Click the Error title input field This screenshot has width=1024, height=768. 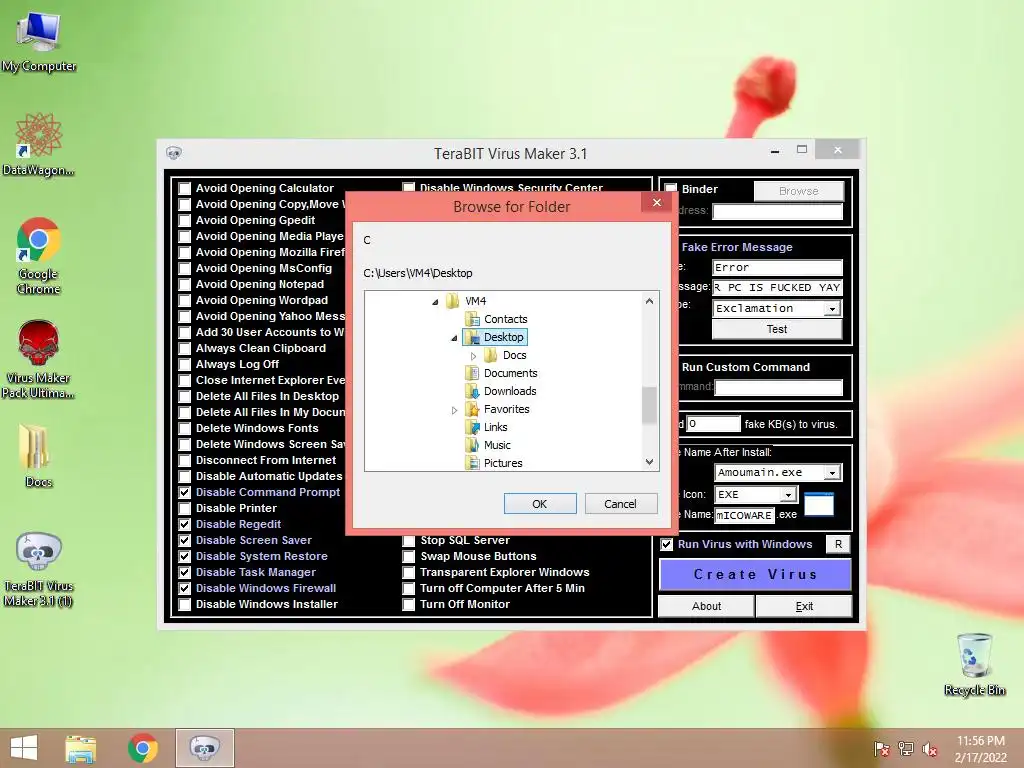point(777,268)
